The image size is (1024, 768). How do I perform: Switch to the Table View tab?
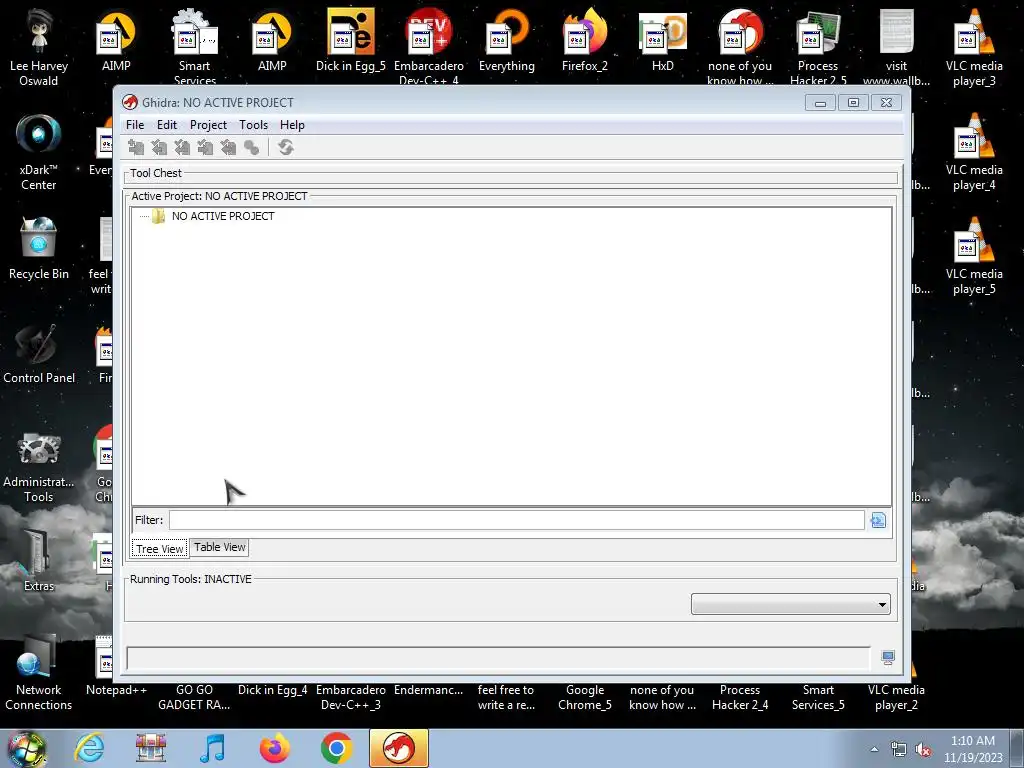219,547
